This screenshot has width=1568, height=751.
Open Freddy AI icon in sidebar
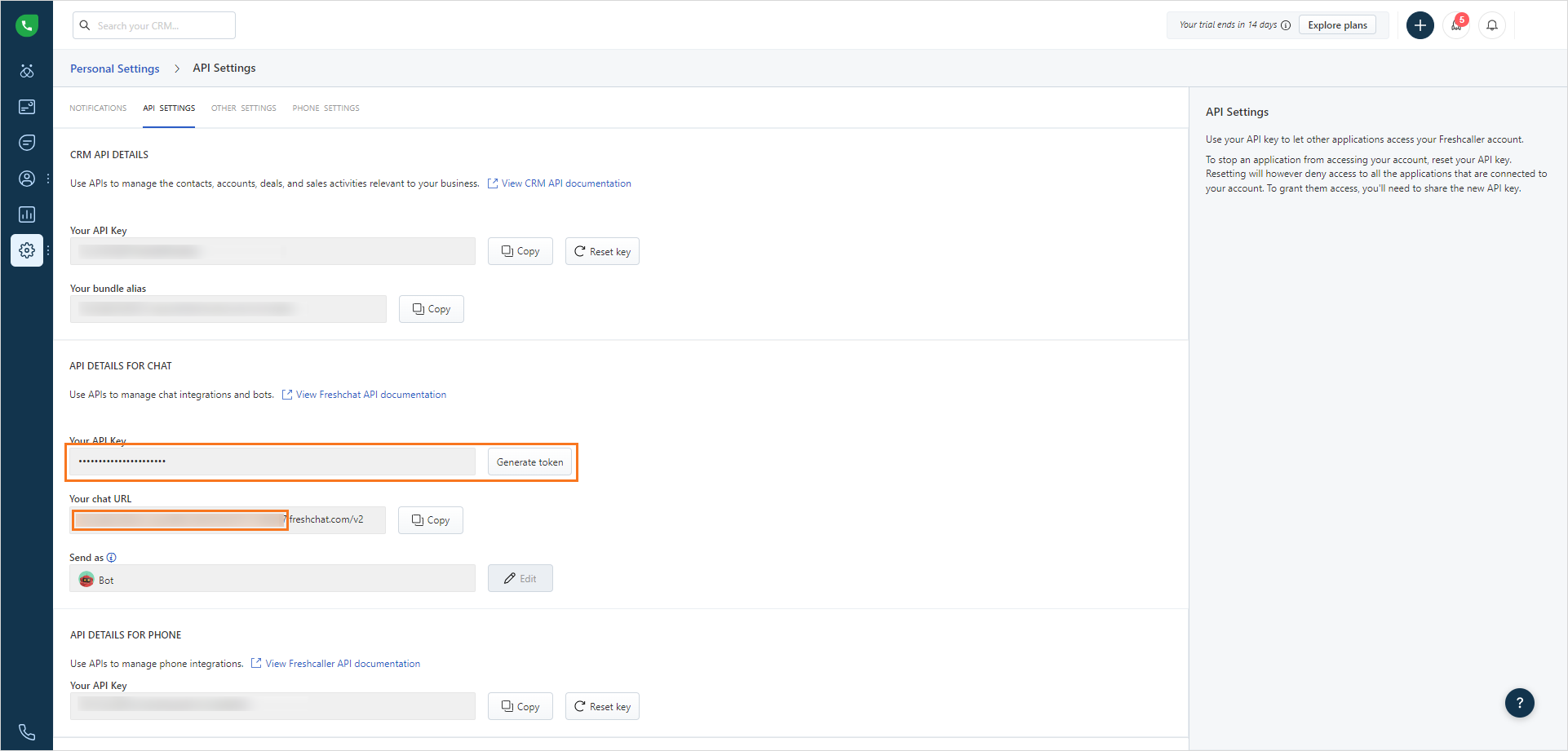(x=27, y=71)
